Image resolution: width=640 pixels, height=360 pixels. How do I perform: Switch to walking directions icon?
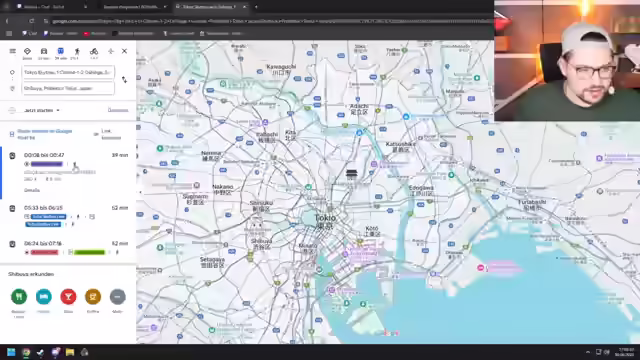[77, 53]
